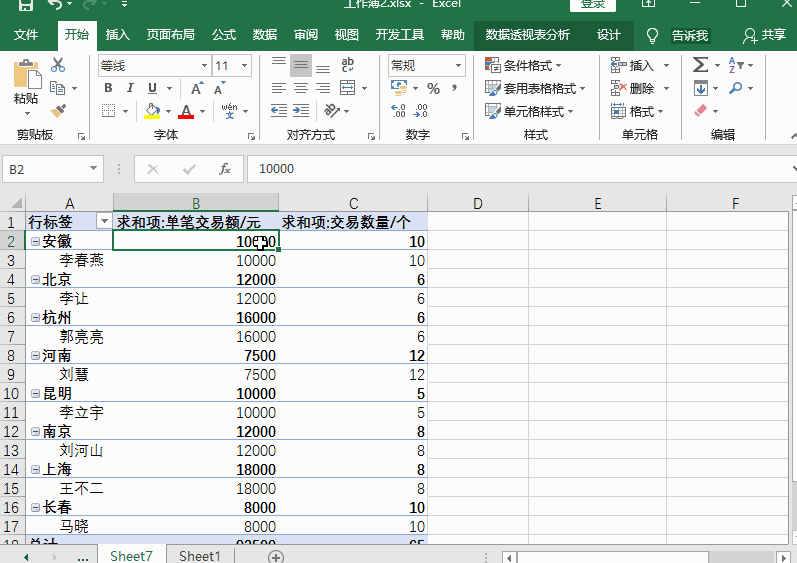The width and height of the screenshot is (797, 563).
Task: Switch to the Sheet1 worksheet tab
Action: [199, 556]
